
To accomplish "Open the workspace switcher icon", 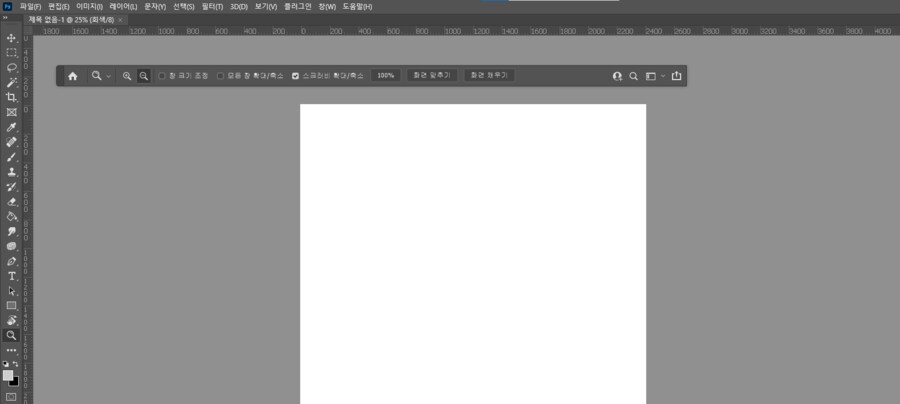I will (x=651, y=76).
